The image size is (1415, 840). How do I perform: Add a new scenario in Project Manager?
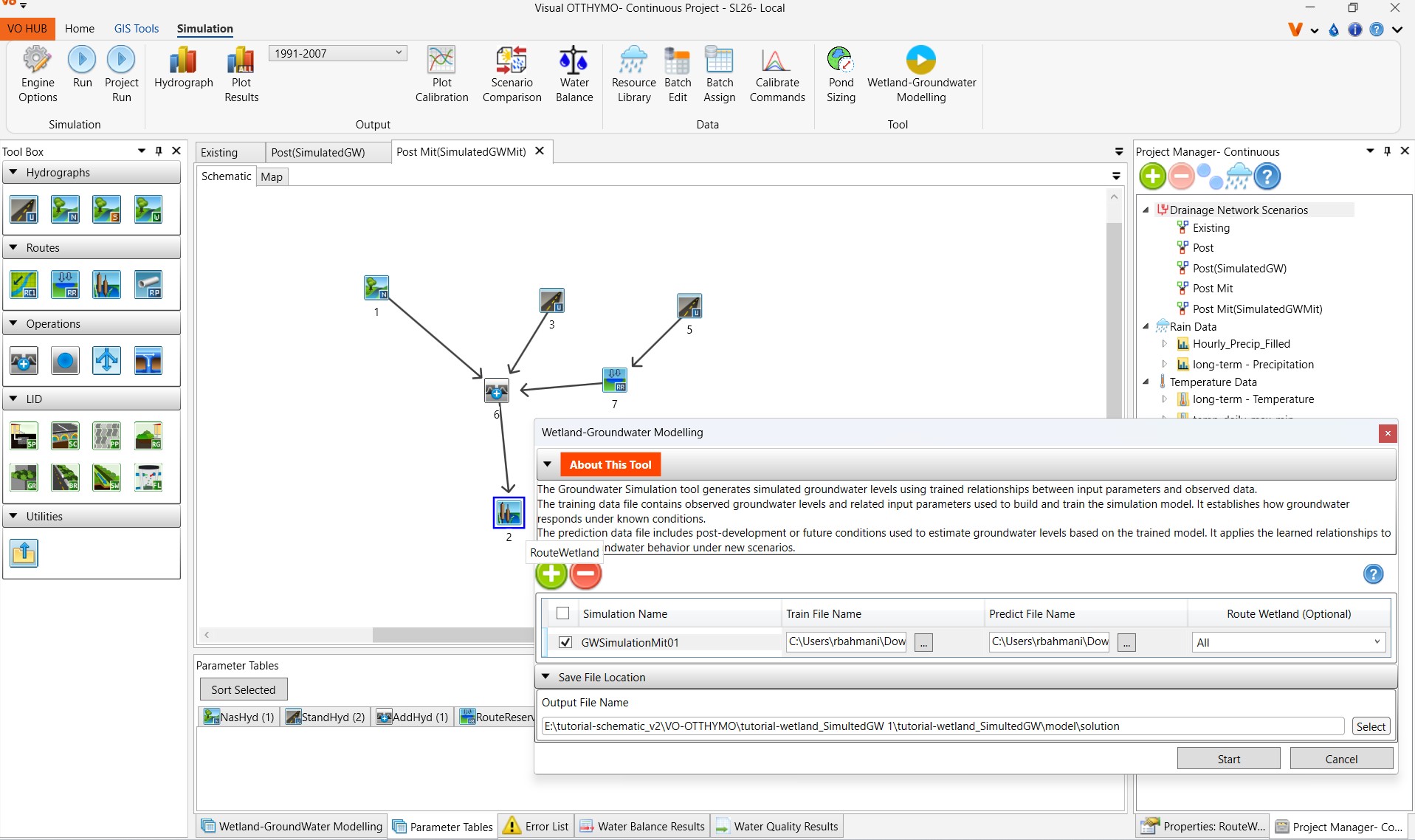(1152, 176)
